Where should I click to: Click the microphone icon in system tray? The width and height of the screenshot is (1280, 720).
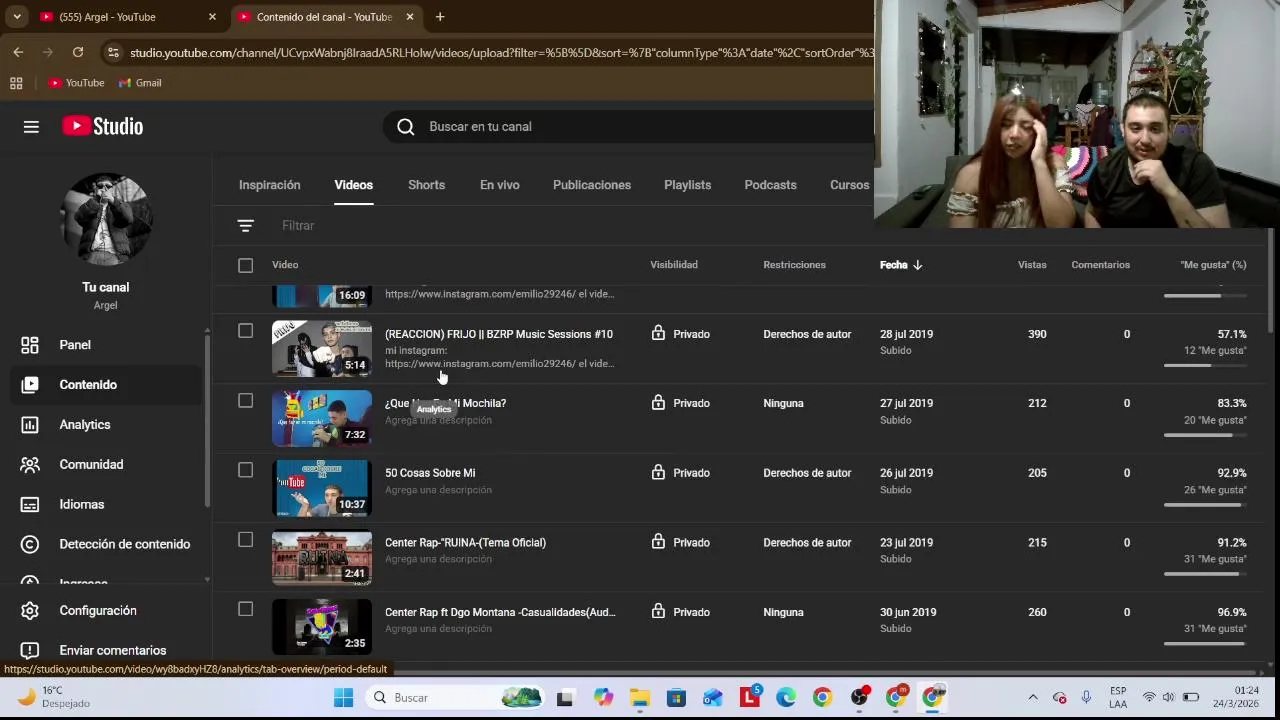pos(1086,698)
